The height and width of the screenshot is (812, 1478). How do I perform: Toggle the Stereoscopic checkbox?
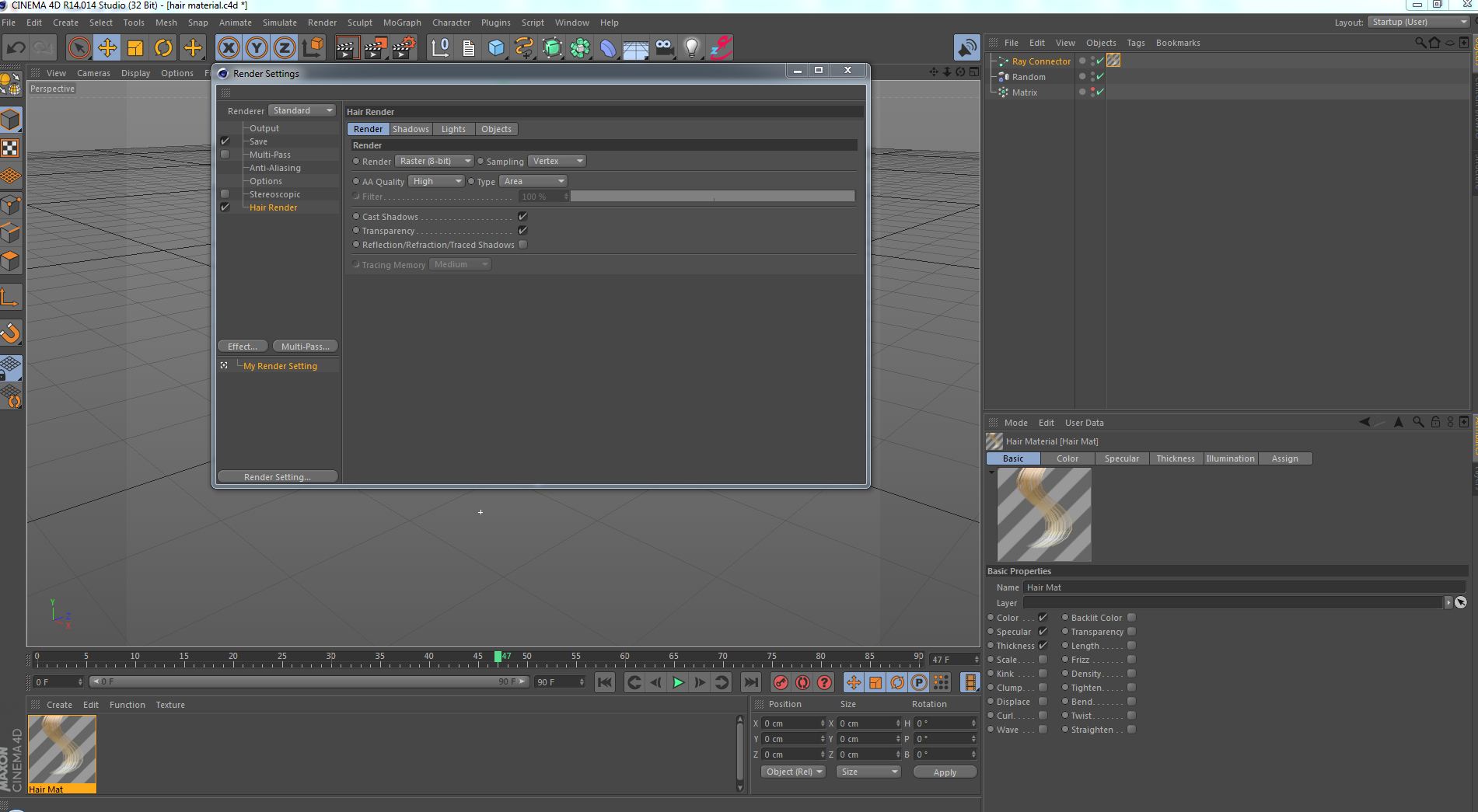pos(225,194)
